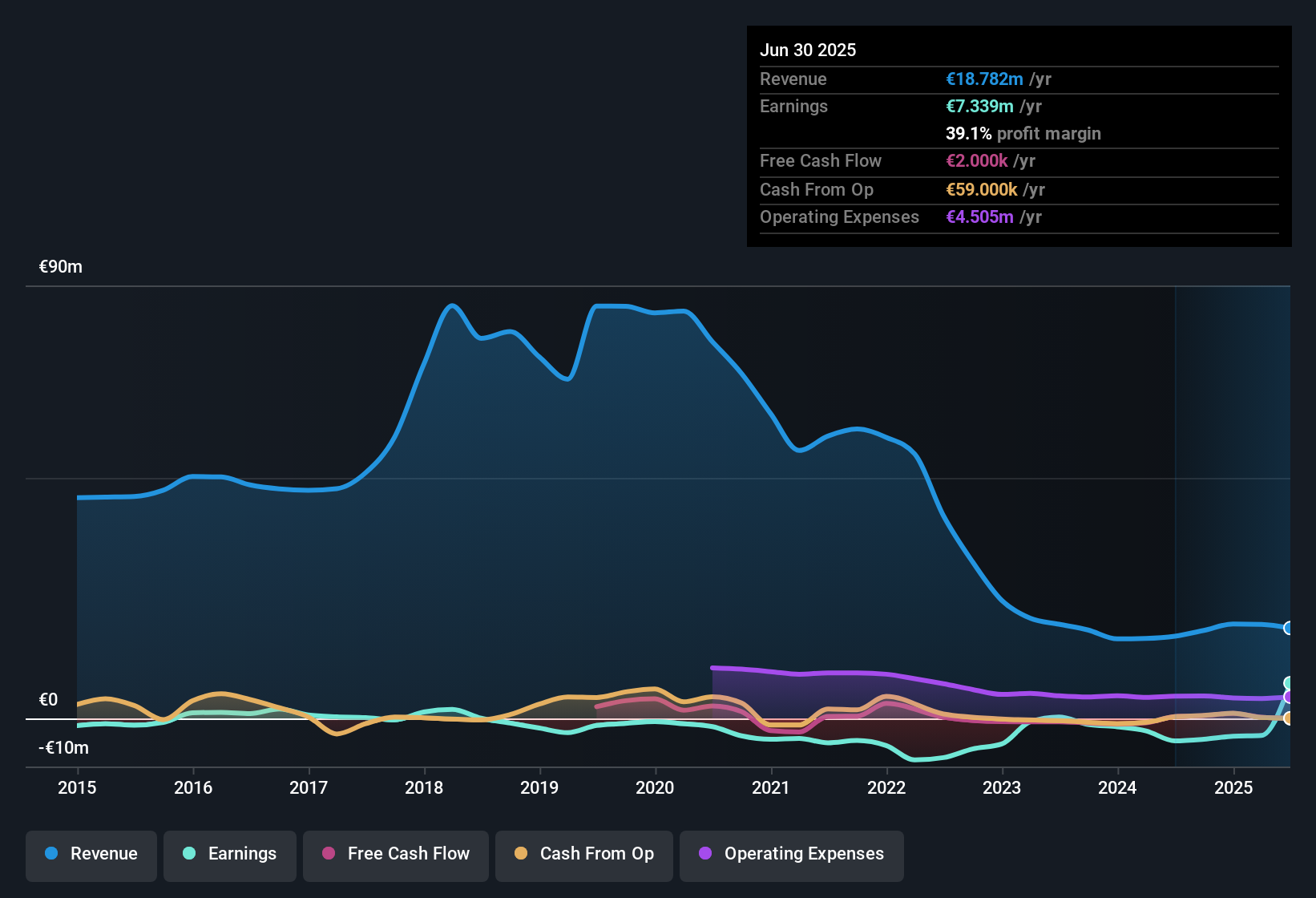Click the blue Revenue legend dot
This screenshot has height=898, width=1316.
tap(50, 854)
